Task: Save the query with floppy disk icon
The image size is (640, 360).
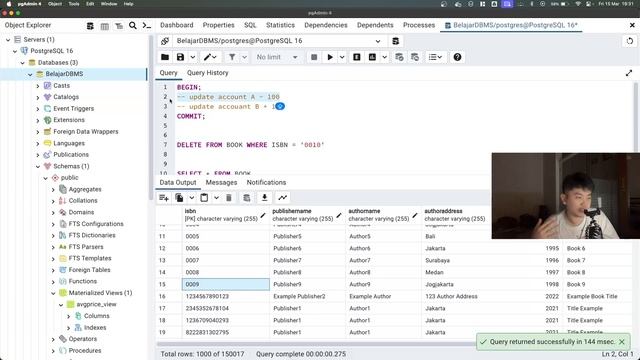Action: 180,57
